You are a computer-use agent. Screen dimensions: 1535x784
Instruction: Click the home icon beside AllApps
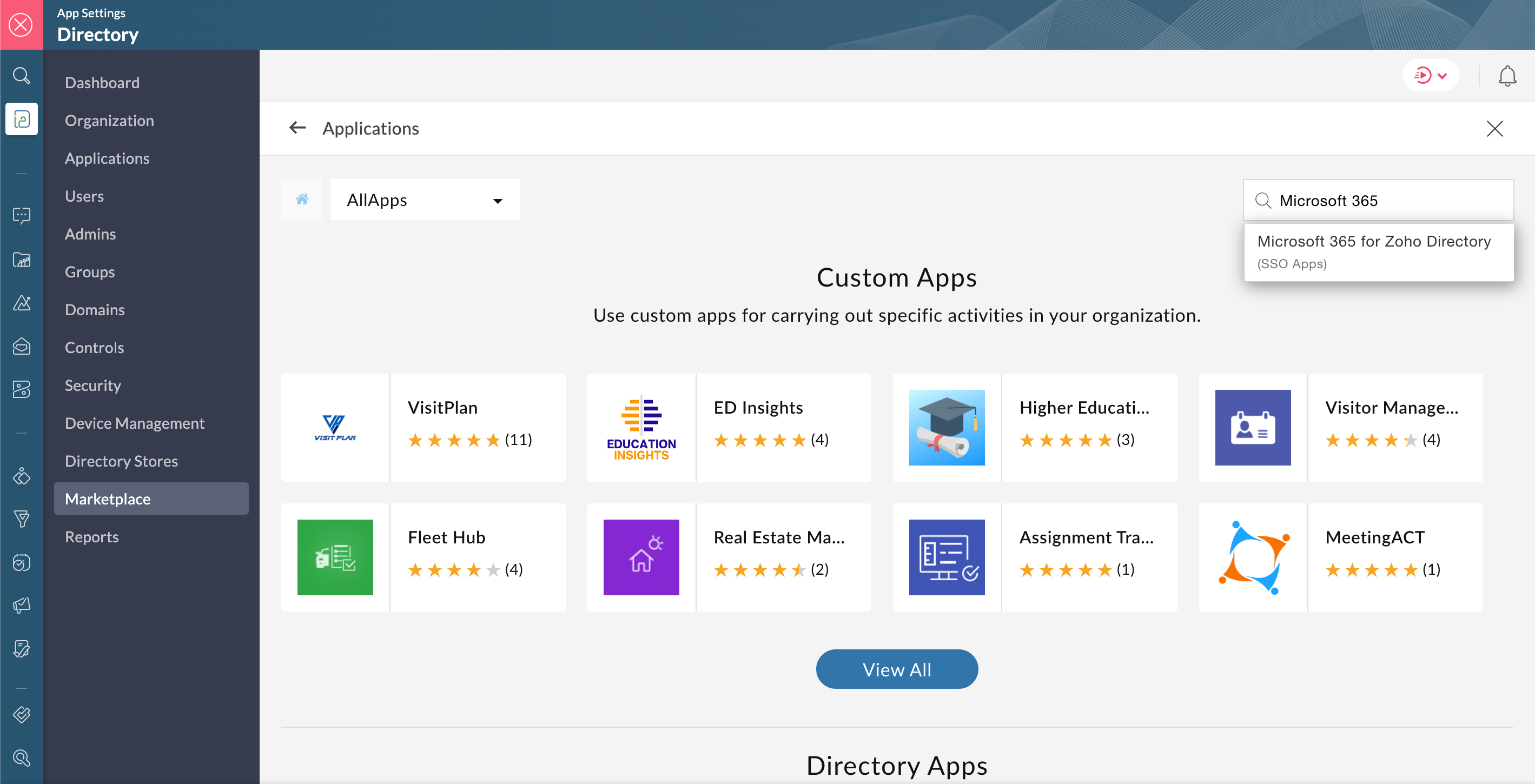(x=301, y=200)
